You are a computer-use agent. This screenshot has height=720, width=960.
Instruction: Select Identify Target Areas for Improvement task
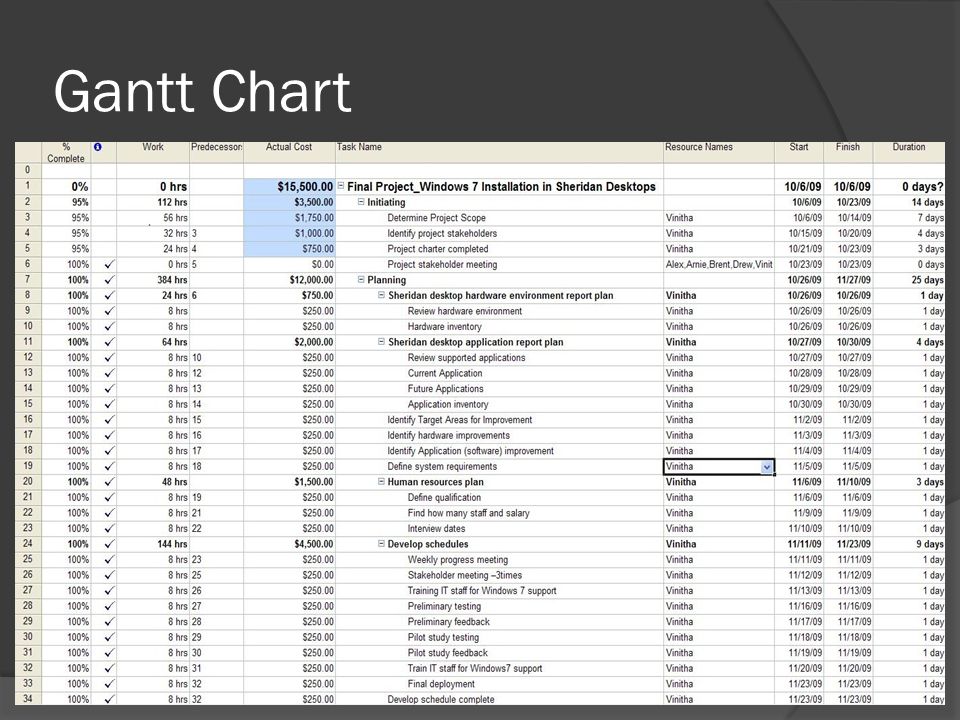pyautogui.click(x=459, y=420)
